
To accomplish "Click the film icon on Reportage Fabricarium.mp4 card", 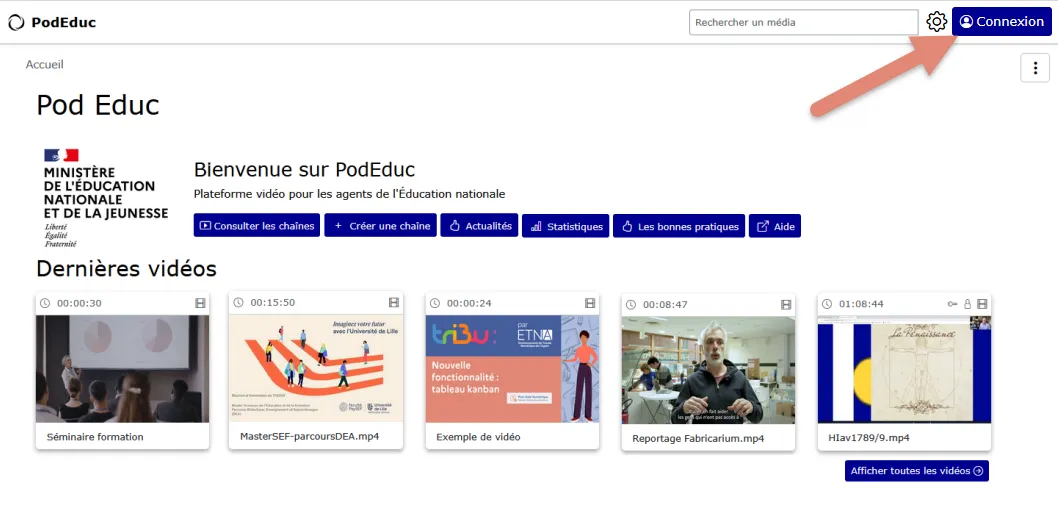I will [786, 304].
